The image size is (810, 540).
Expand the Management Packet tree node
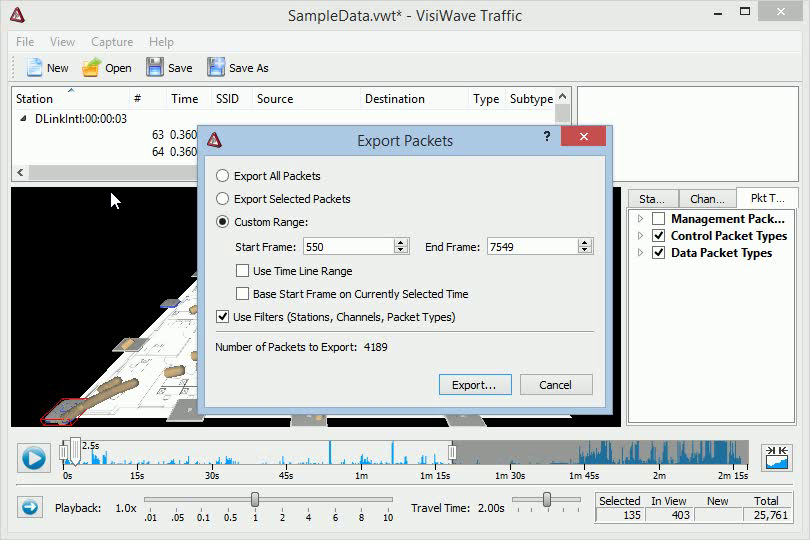coord(641,219)
